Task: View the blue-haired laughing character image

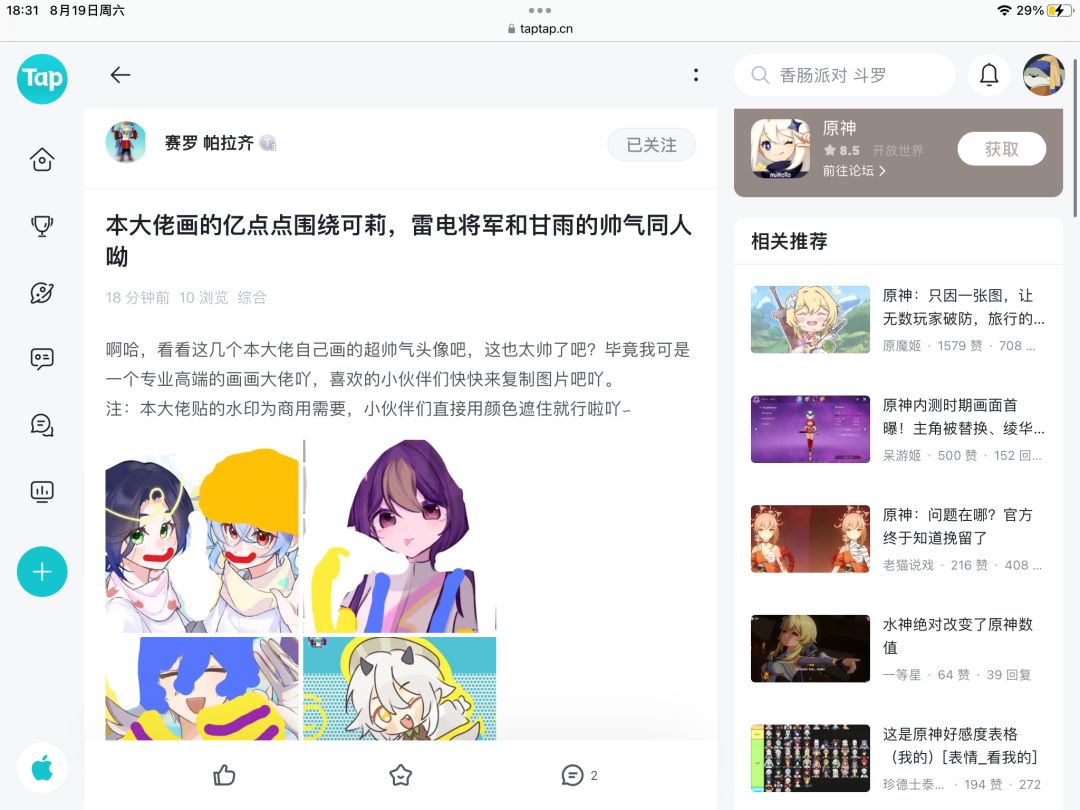Action: point(202,689)
